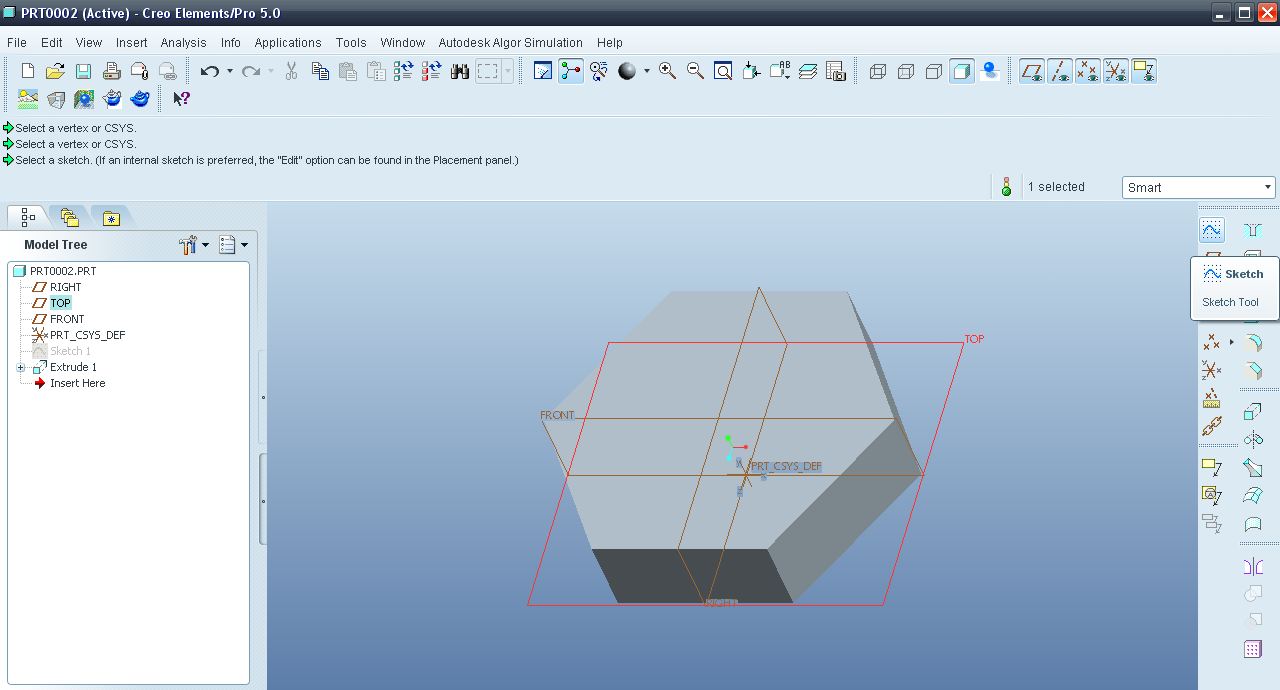Toggle datum points display
Screen dimensions: 1280x690
tap(1088, 71)
